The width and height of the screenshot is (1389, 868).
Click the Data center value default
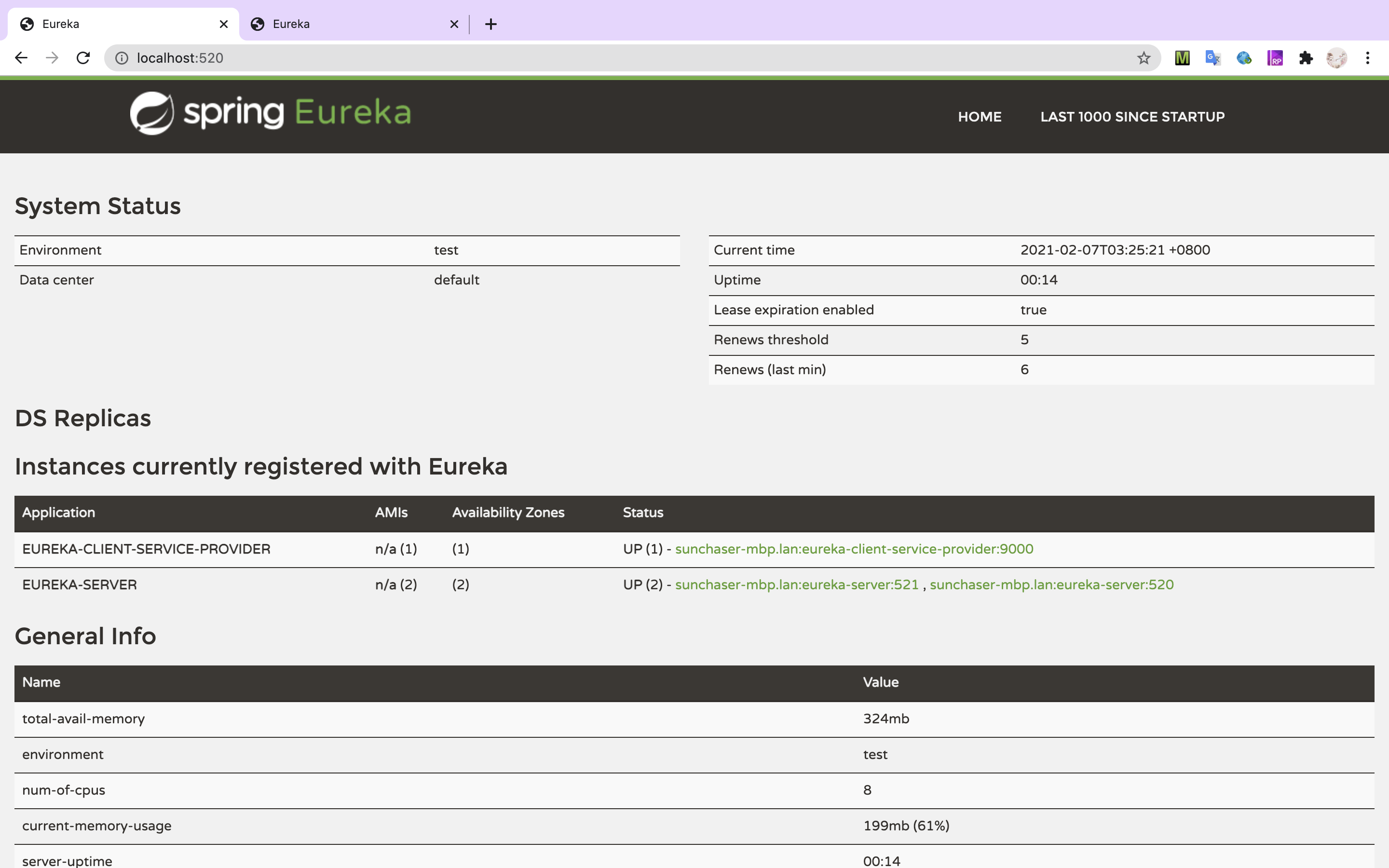[x=456, y=280]
